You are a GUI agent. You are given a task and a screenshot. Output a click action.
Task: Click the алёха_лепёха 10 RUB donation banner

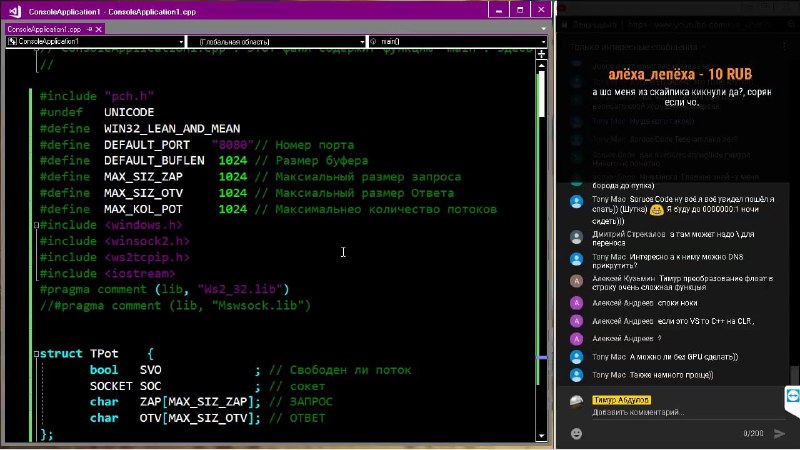pyautogui.click(x=680, y=74)
